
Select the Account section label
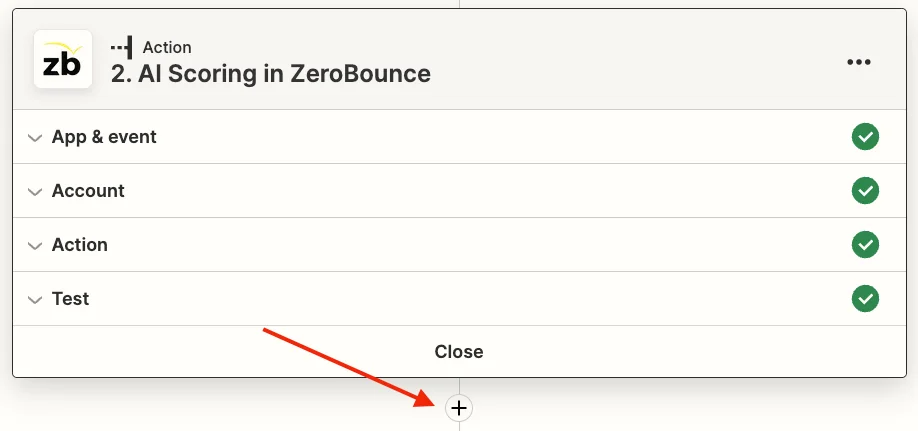(x=88, y=191)
